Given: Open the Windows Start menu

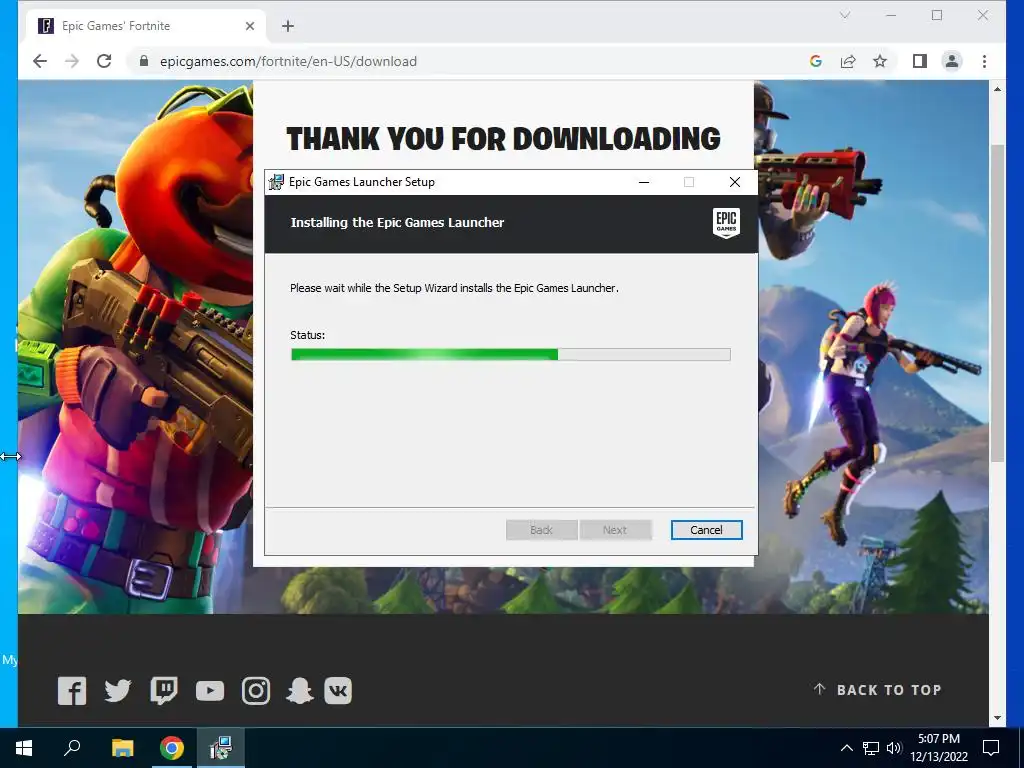Looking at the screenshot, I should click(24, 748).
